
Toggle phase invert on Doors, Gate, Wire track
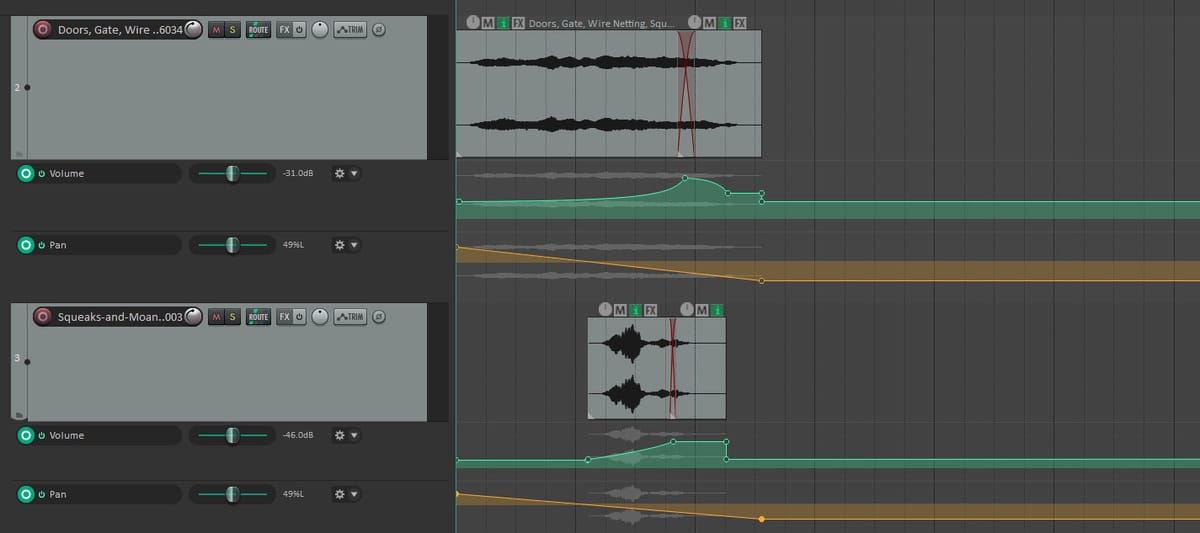click(379, 30)
